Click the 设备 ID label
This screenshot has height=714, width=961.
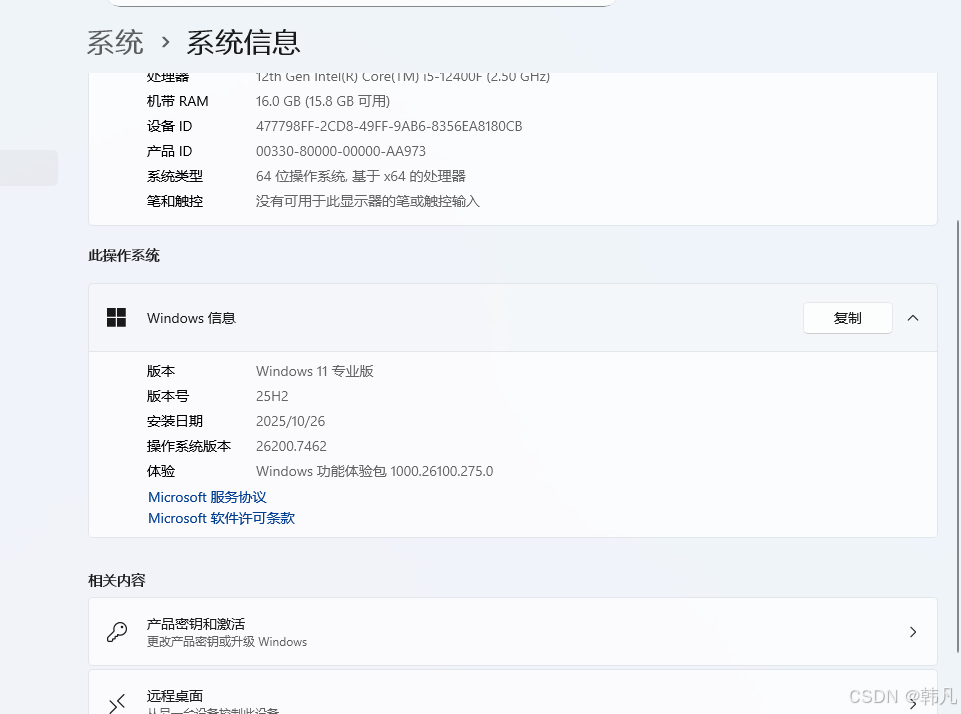[169, 126]
